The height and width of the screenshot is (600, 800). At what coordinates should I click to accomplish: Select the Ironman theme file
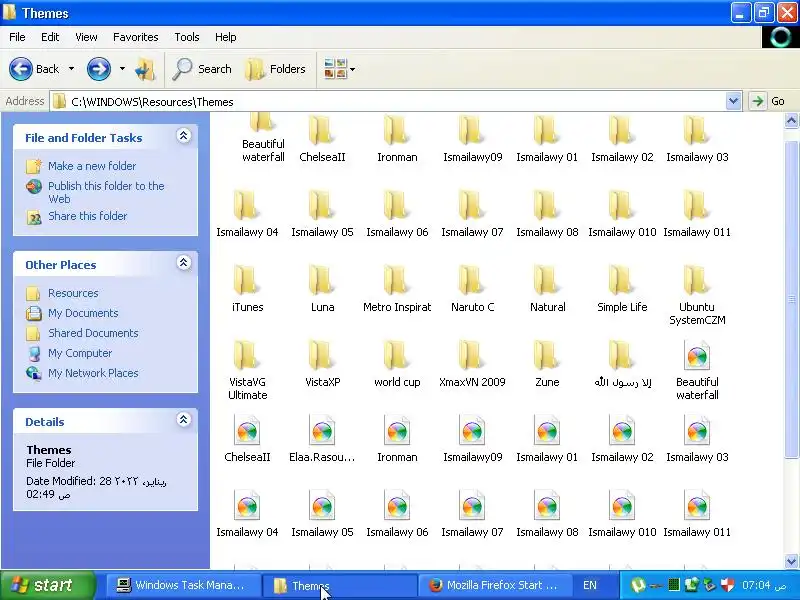tap(397, 438)
